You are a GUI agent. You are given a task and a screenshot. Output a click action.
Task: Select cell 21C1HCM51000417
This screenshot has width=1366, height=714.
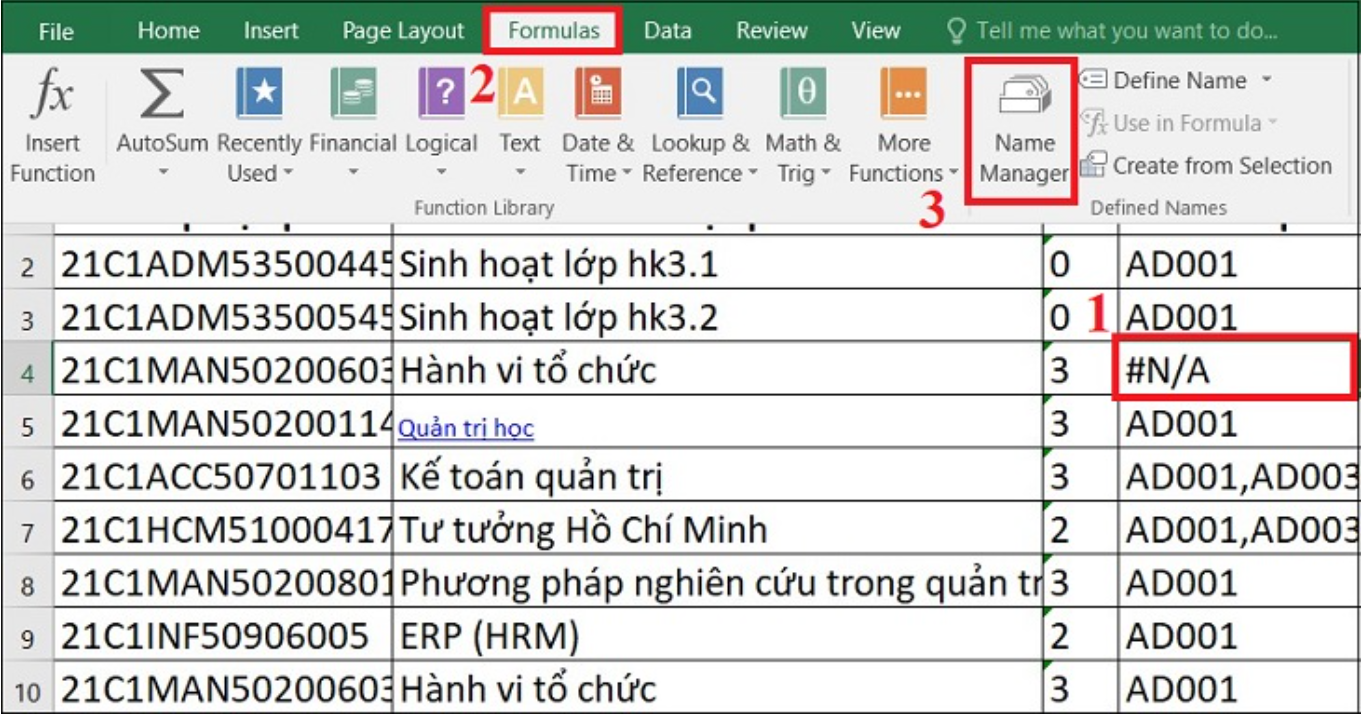click(223, 530)
